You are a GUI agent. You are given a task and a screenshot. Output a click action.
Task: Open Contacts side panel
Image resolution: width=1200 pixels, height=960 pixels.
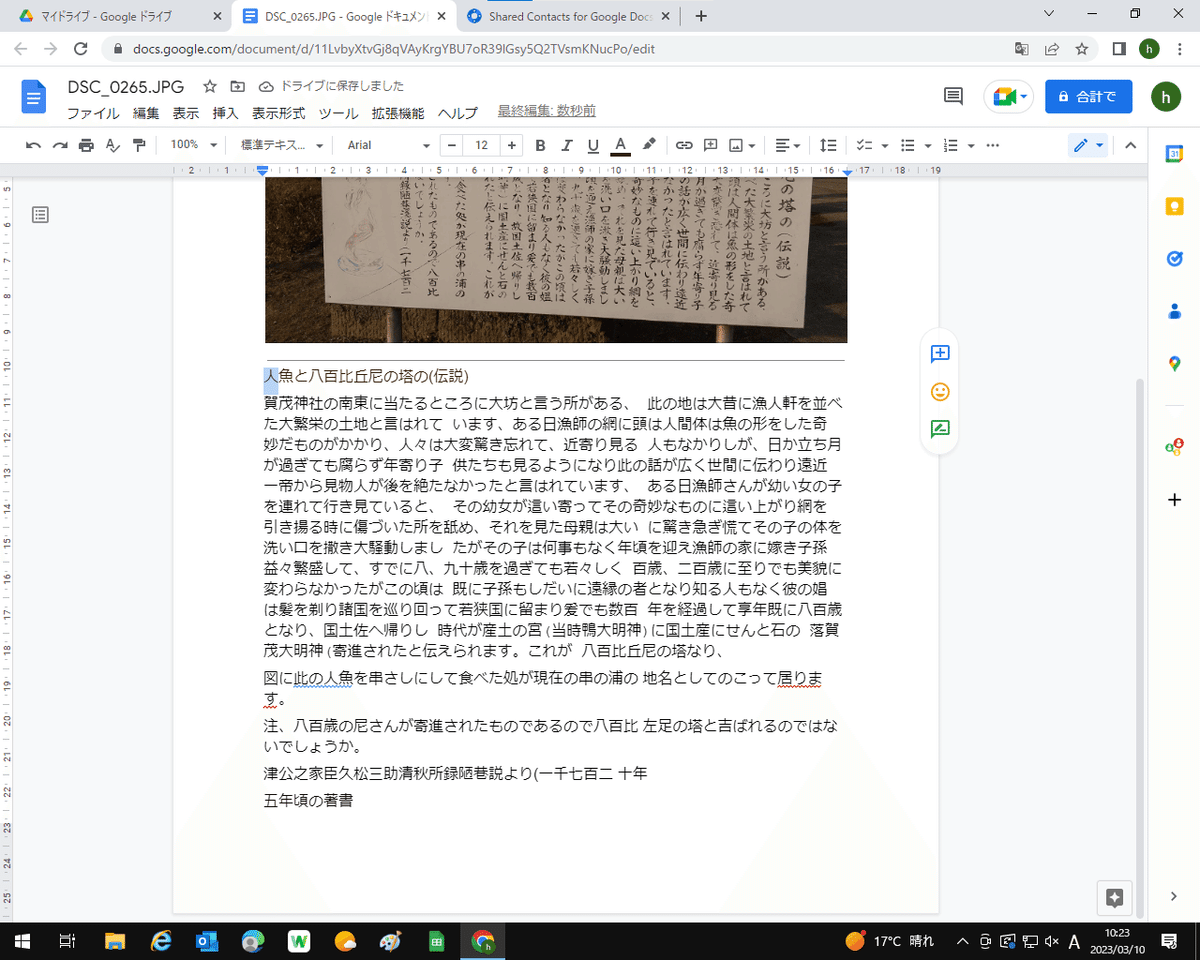pyautogui.click(x=1175, y=311)
